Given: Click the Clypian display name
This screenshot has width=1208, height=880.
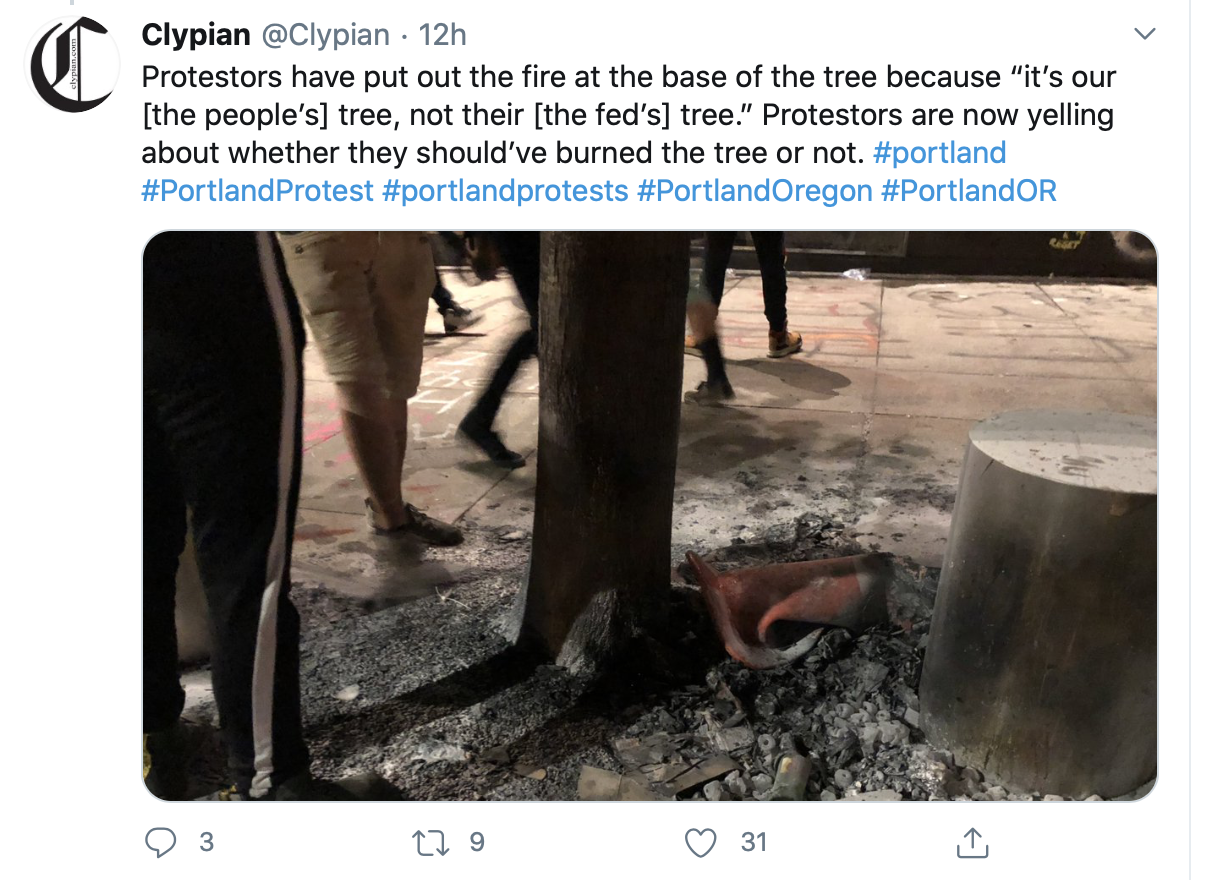Looking at the screenshot, I should 196,35.
